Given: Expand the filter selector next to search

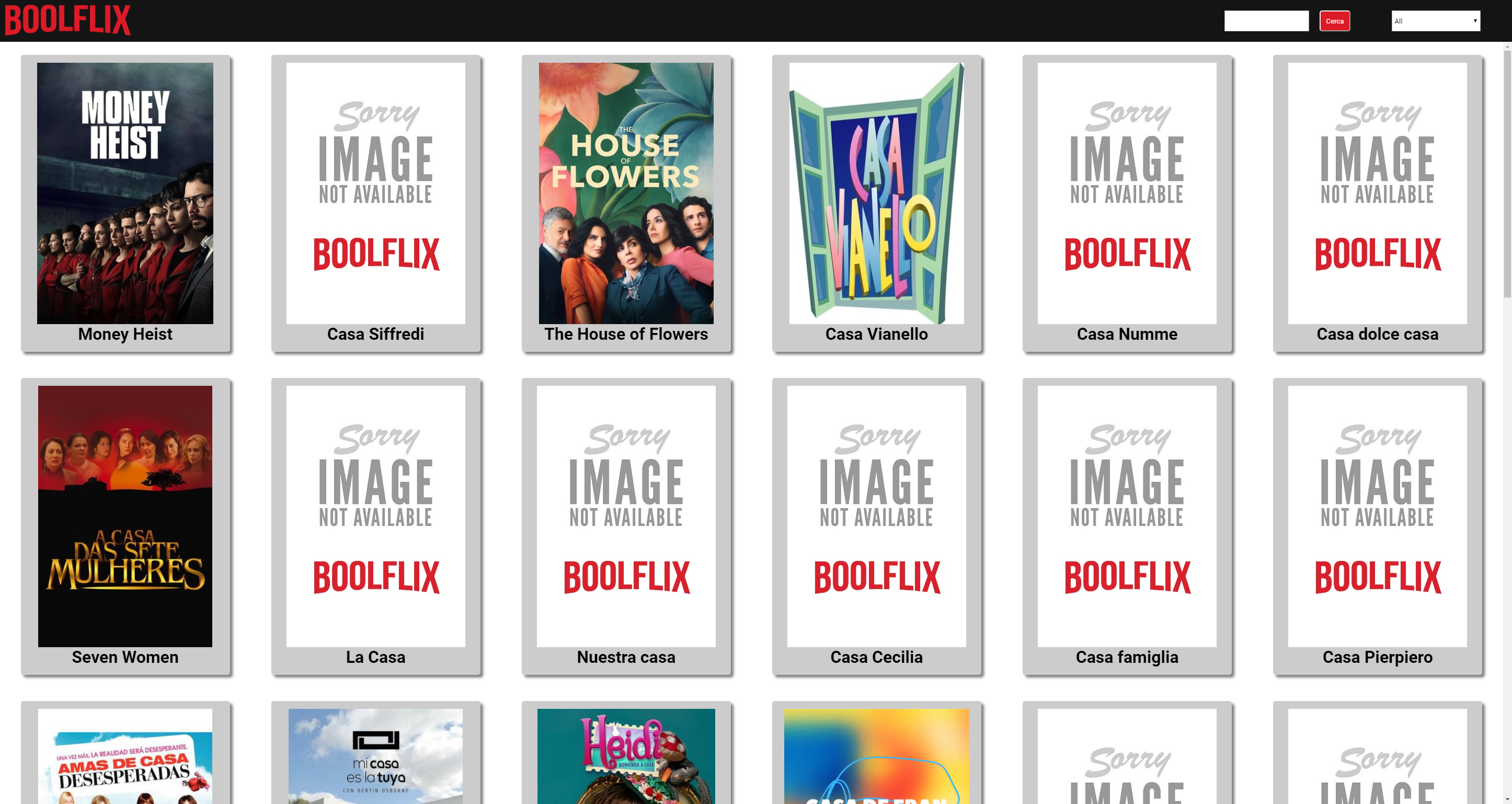Looking at the screenshot, I should (x=1436, y=21).
